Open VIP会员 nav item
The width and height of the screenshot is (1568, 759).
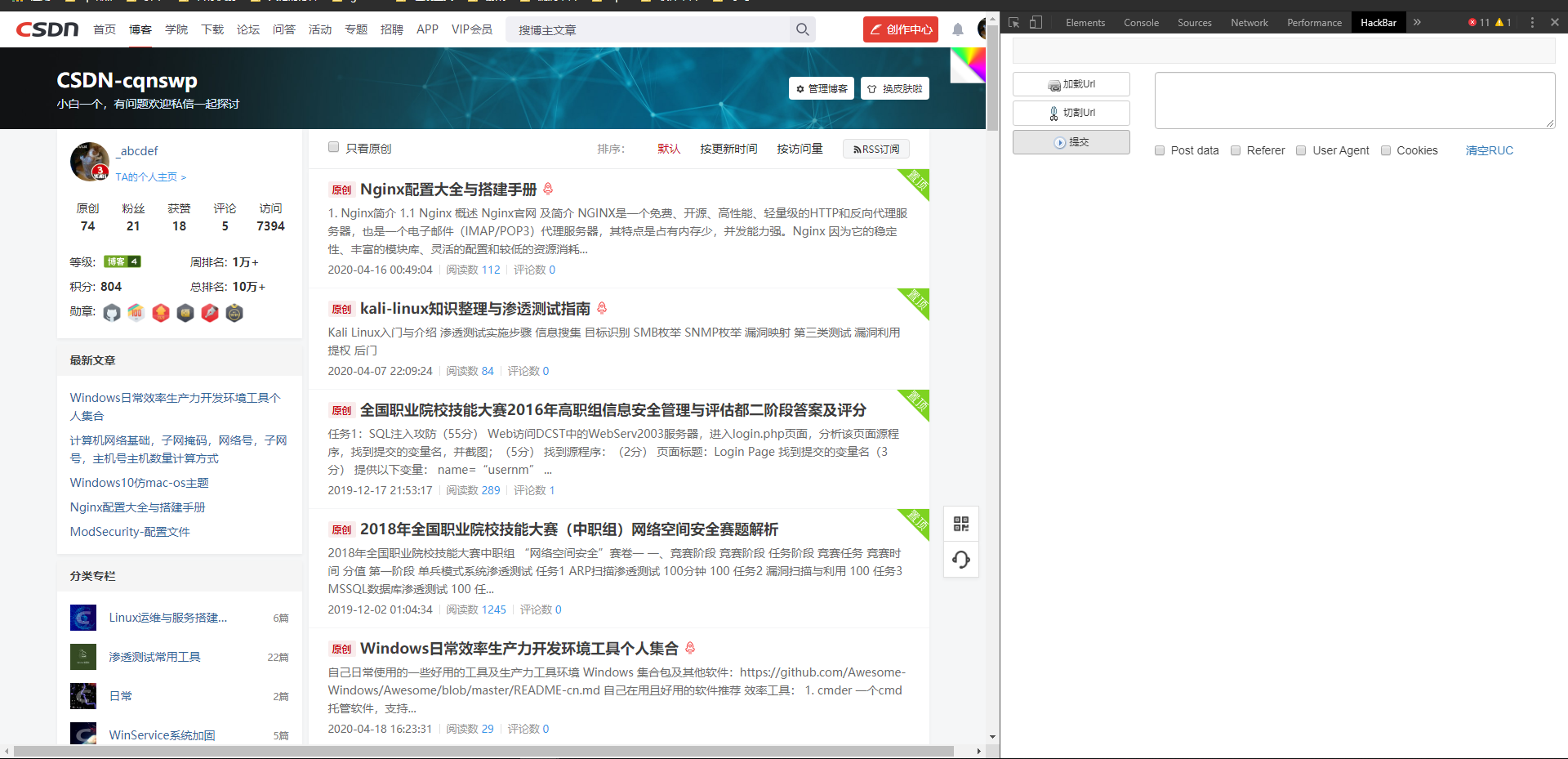pyautogui.click(x=472, y=29)
